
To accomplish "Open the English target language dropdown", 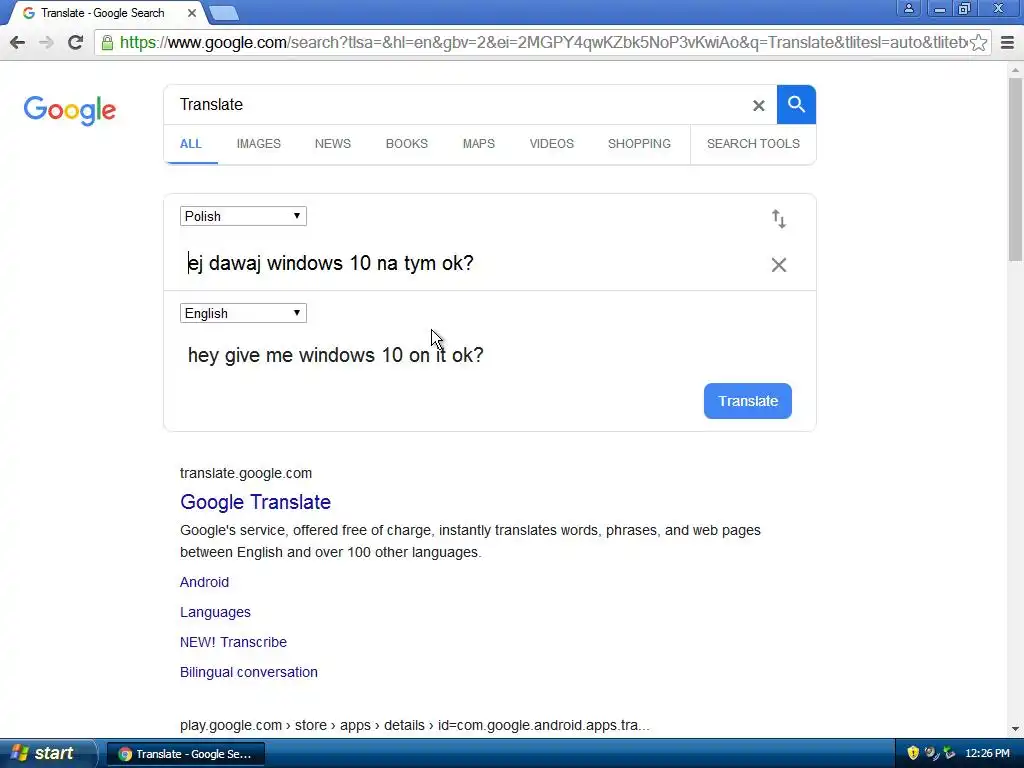I will coord(243,313).
